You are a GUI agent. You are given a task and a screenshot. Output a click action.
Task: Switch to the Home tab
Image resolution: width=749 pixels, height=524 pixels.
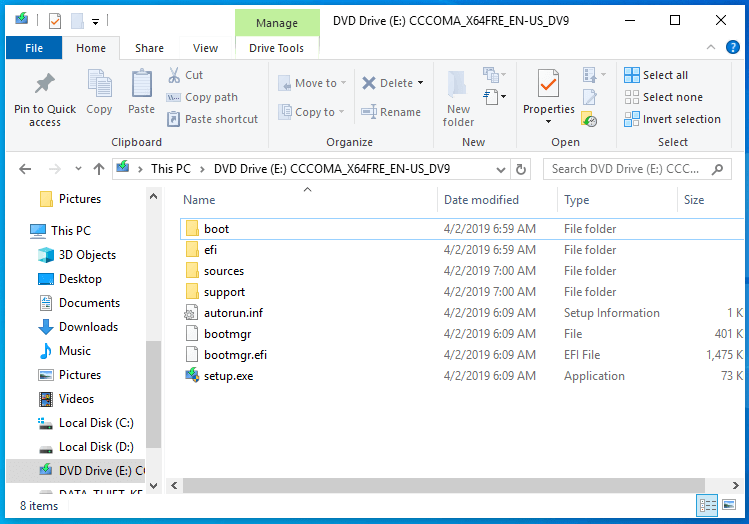tap(91, 48)
